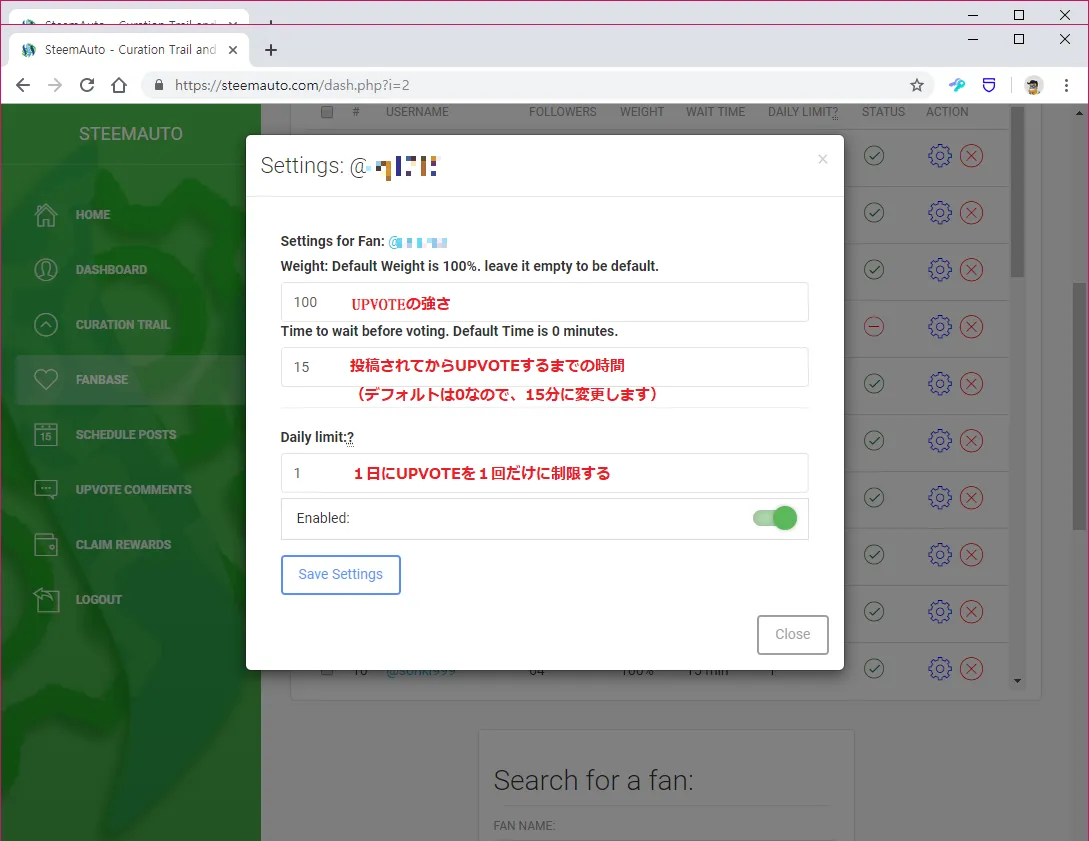Click the Daily limit field showing 1
The height and width of the screenshot is (841, 1089).
(x=544, y=473)
